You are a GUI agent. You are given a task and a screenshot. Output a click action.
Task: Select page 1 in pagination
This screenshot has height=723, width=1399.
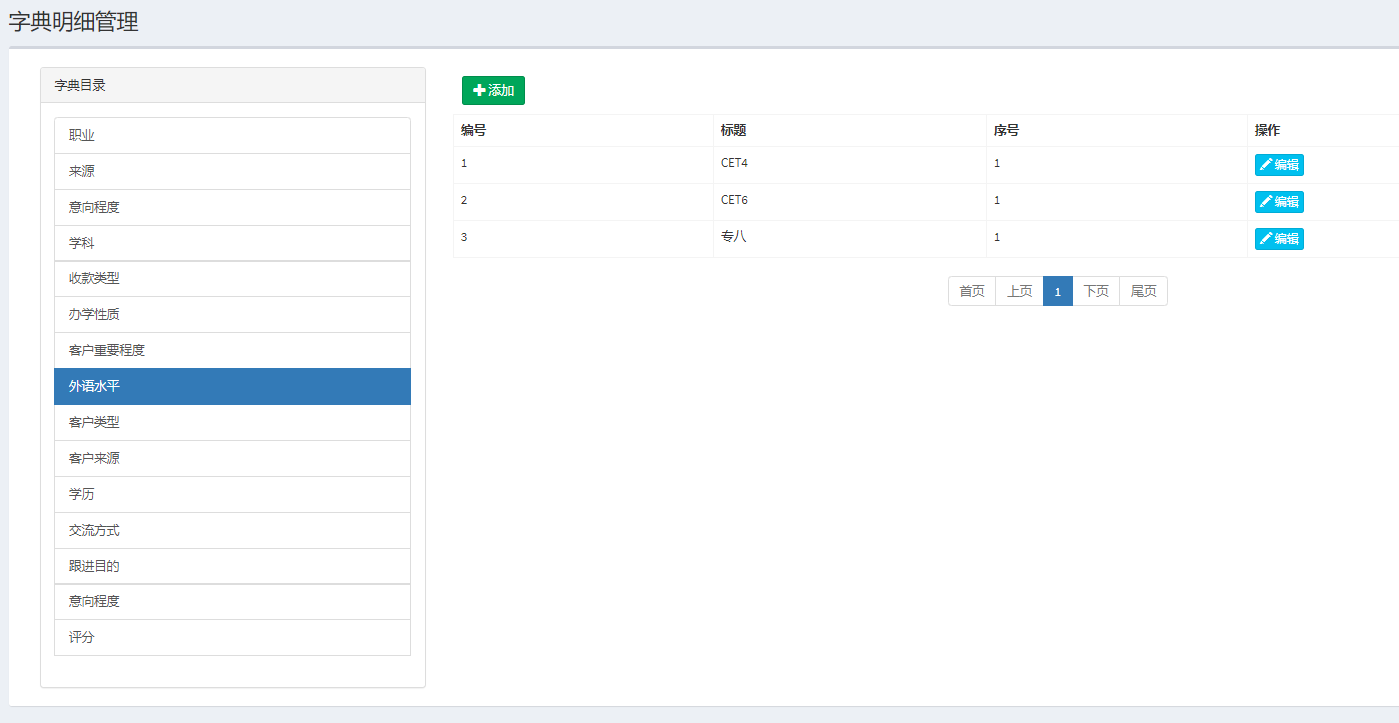1058,291
